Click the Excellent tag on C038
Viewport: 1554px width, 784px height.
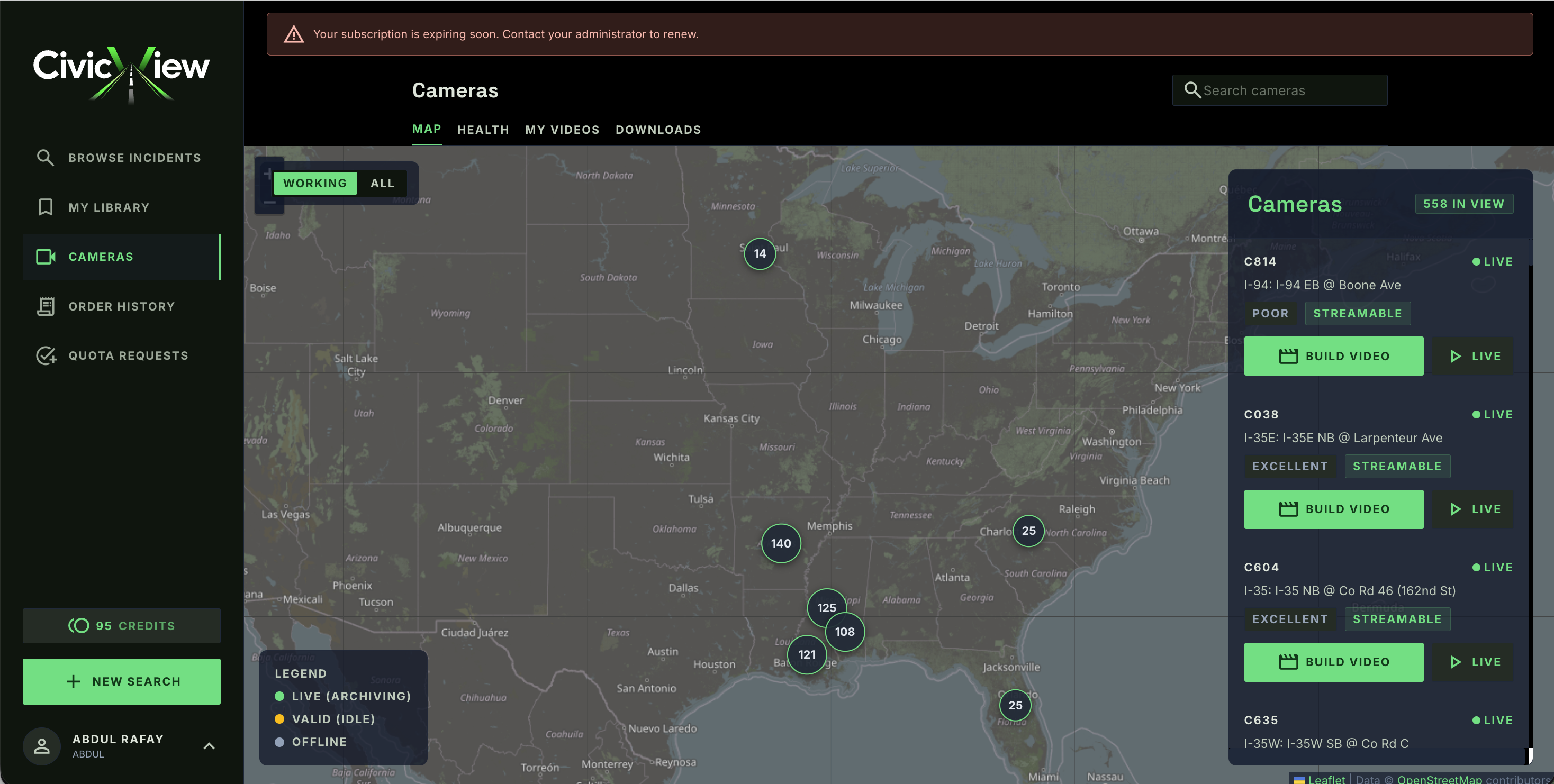pyautogui.click(x=1290, y=466)
